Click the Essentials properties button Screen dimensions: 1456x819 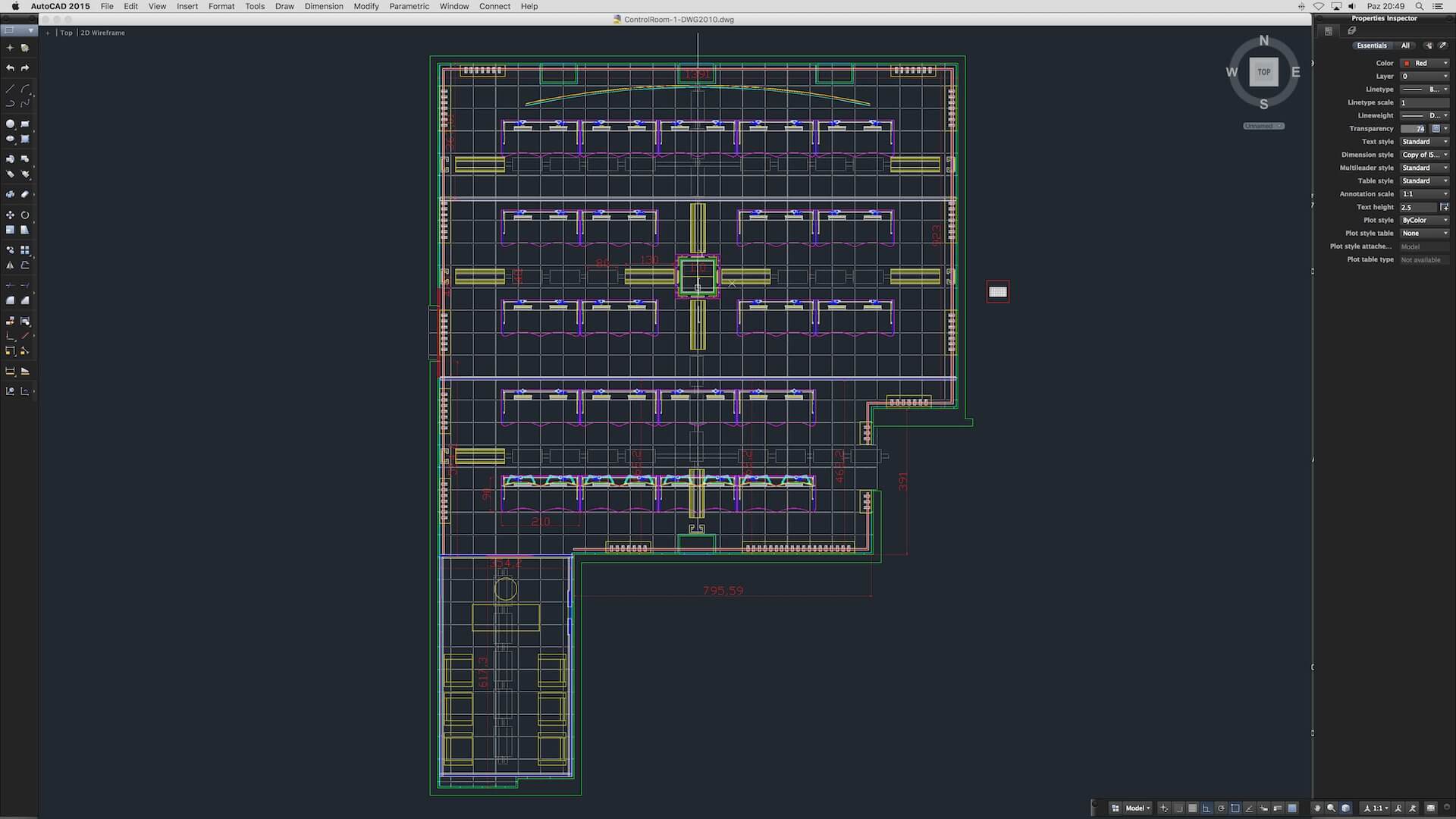point(1371,45)
